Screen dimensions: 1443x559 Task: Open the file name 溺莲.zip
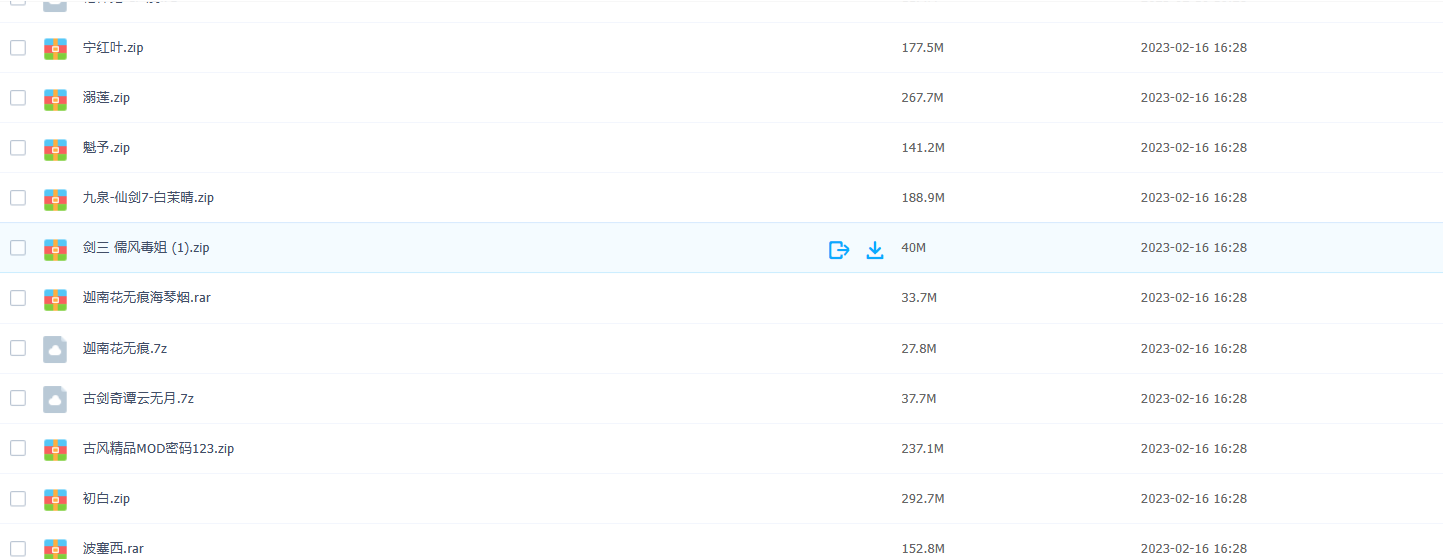tap(106, 98)
